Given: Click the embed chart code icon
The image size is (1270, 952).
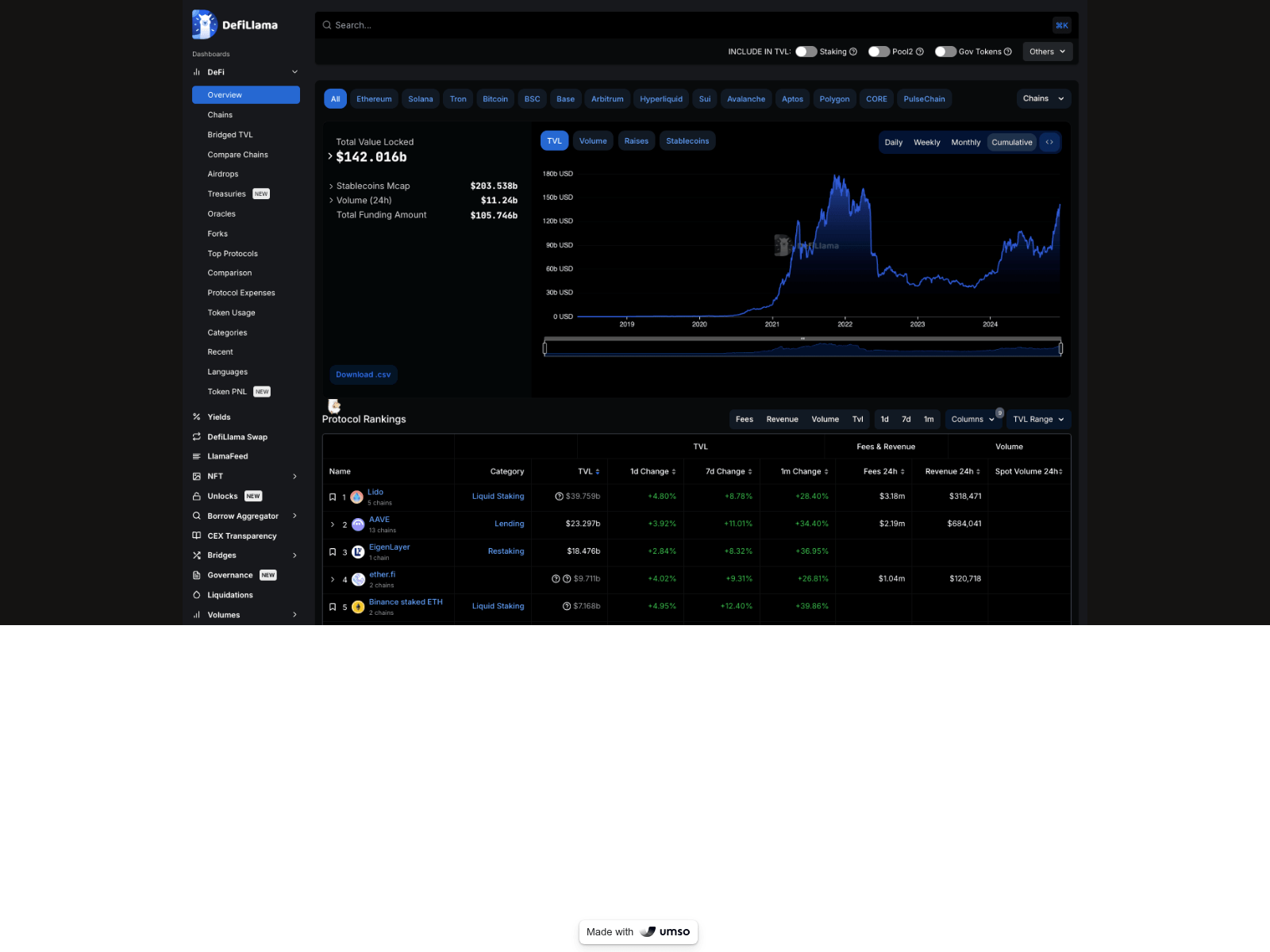Looking at the screenshot, I should tap(1049, 142).
